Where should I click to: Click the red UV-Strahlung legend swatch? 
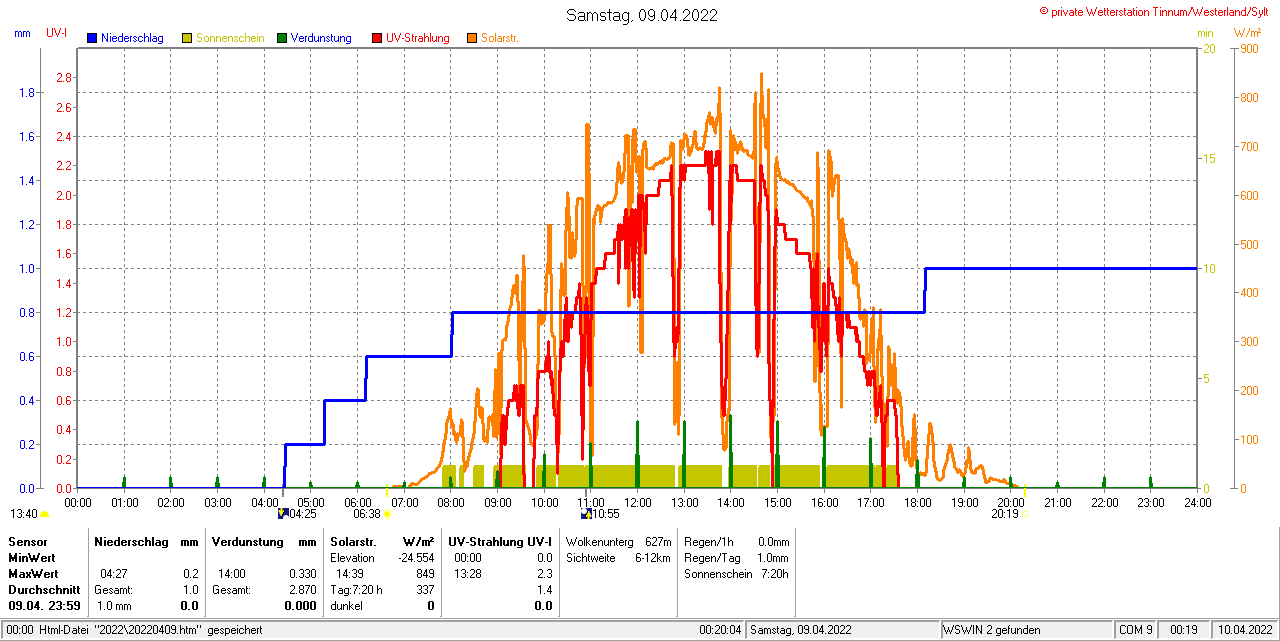pyautogui.click(x=377, y=38)
